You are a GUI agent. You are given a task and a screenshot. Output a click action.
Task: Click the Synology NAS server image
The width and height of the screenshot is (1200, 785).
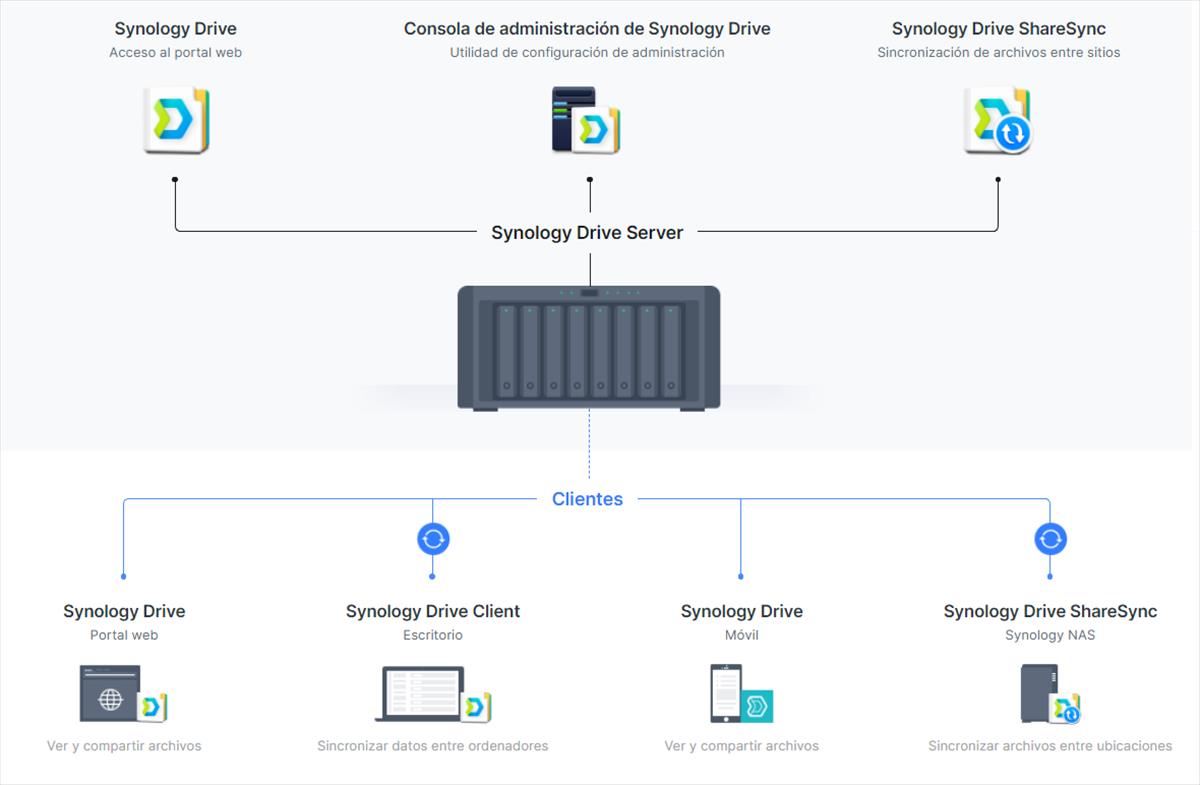coord(589,347)
